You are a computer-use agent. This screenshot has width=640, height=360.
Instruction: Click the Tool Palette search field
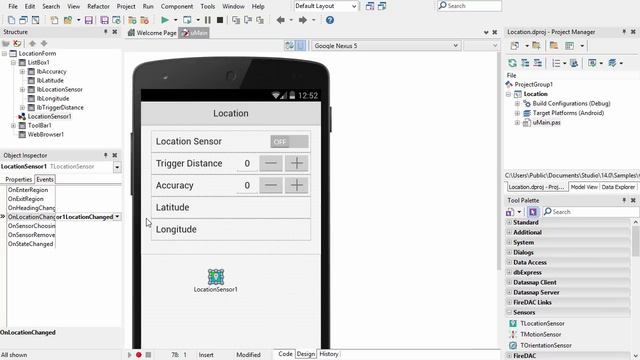pyautogui.click(x=591, y=212)
